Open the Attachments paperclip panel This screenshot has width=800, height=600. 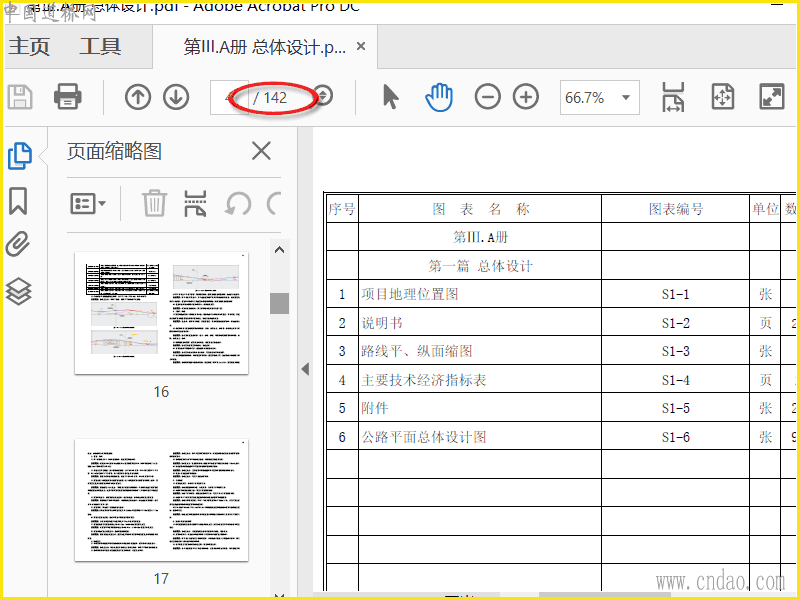pyautogui.click(x=18, y=244)
